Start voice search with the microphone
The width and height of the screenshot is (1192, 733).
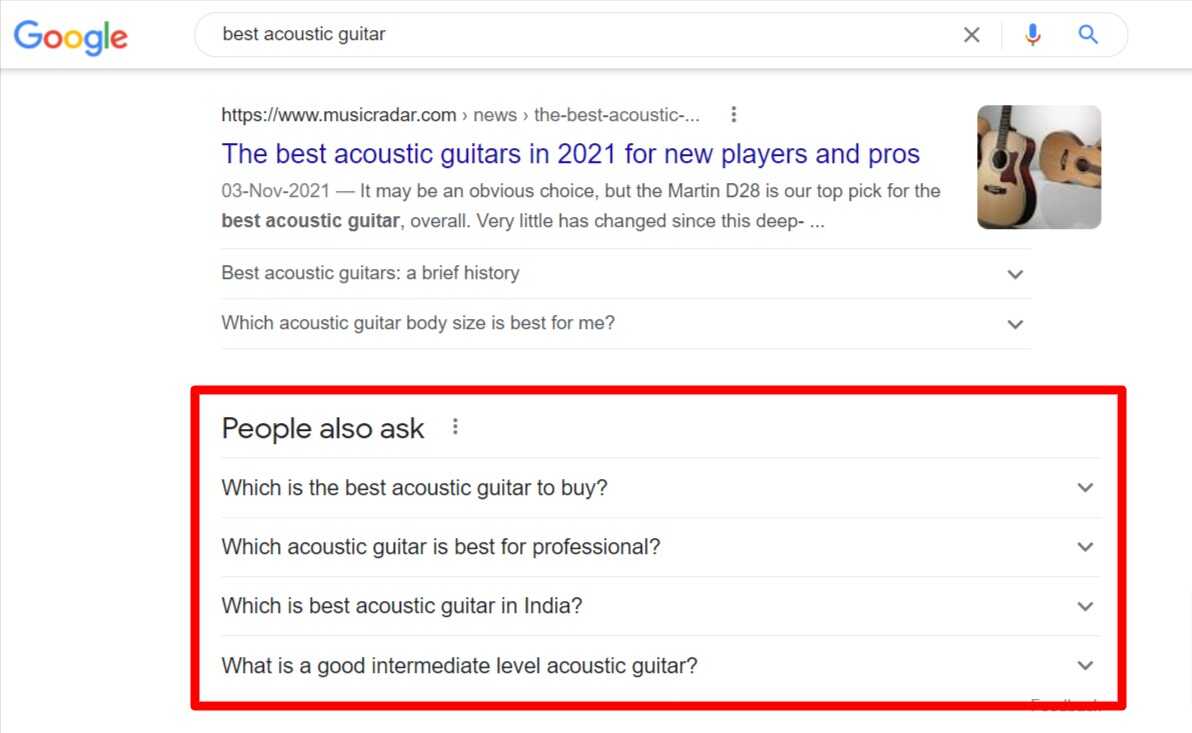tap(1033, 35)
